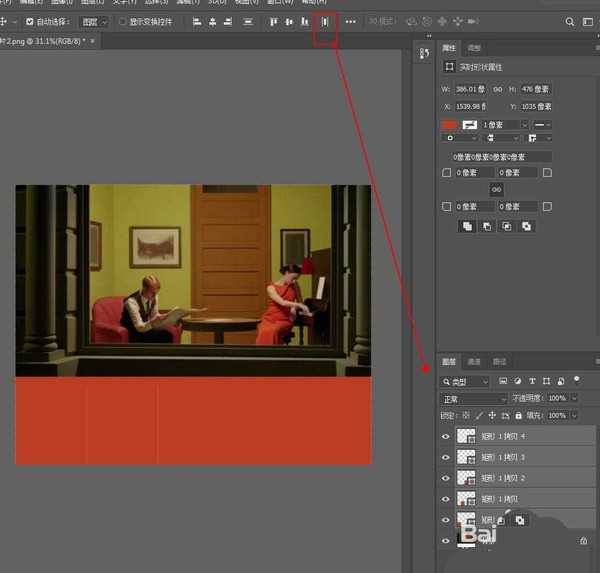Viewport: 600px width, 573px height.
Task: Toggle the 自动选择 auto-select checkbox
Action: click(30, 21)
